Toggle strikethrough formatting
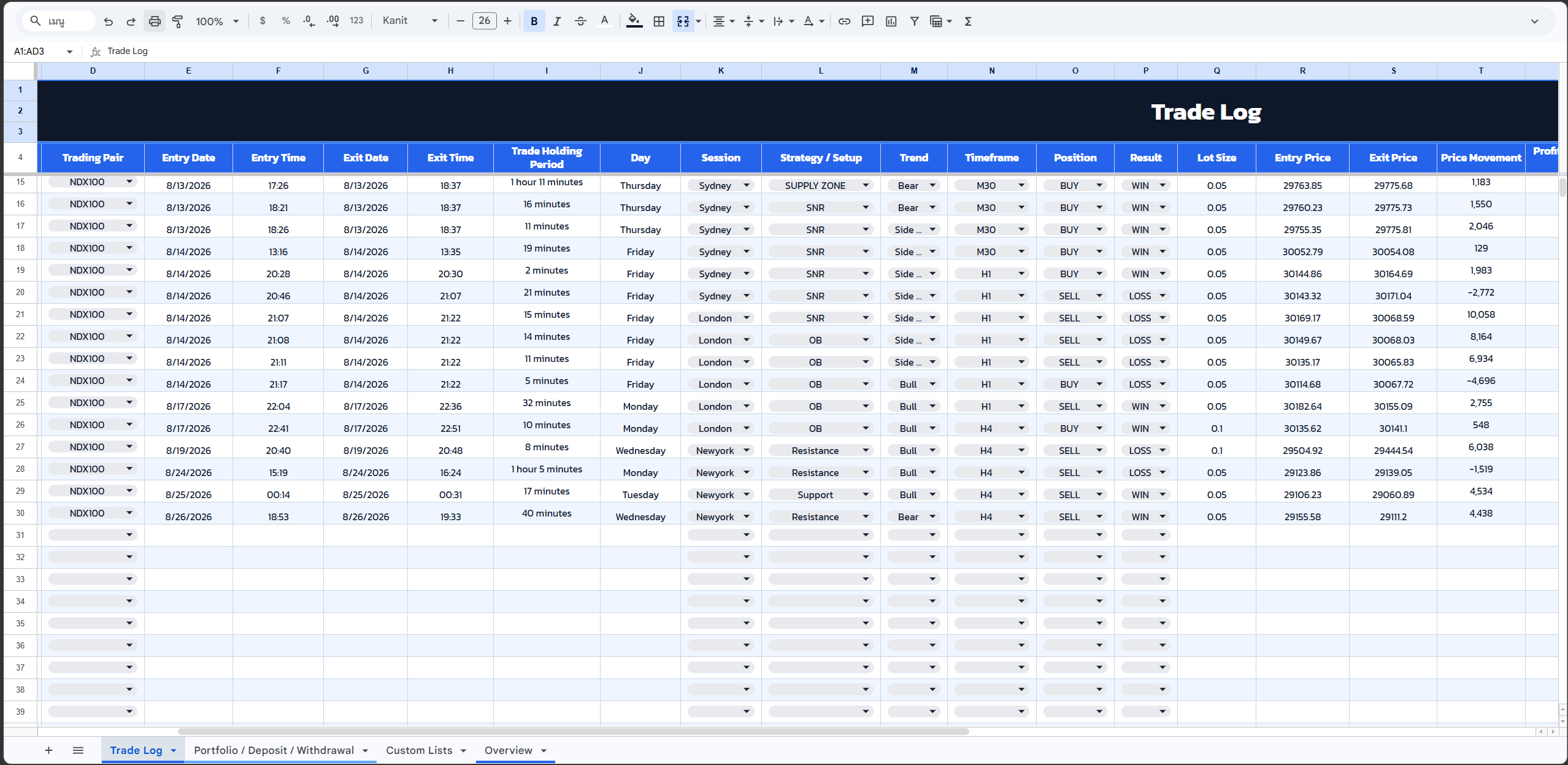1568x765 pixels. [x=580, y=21]
